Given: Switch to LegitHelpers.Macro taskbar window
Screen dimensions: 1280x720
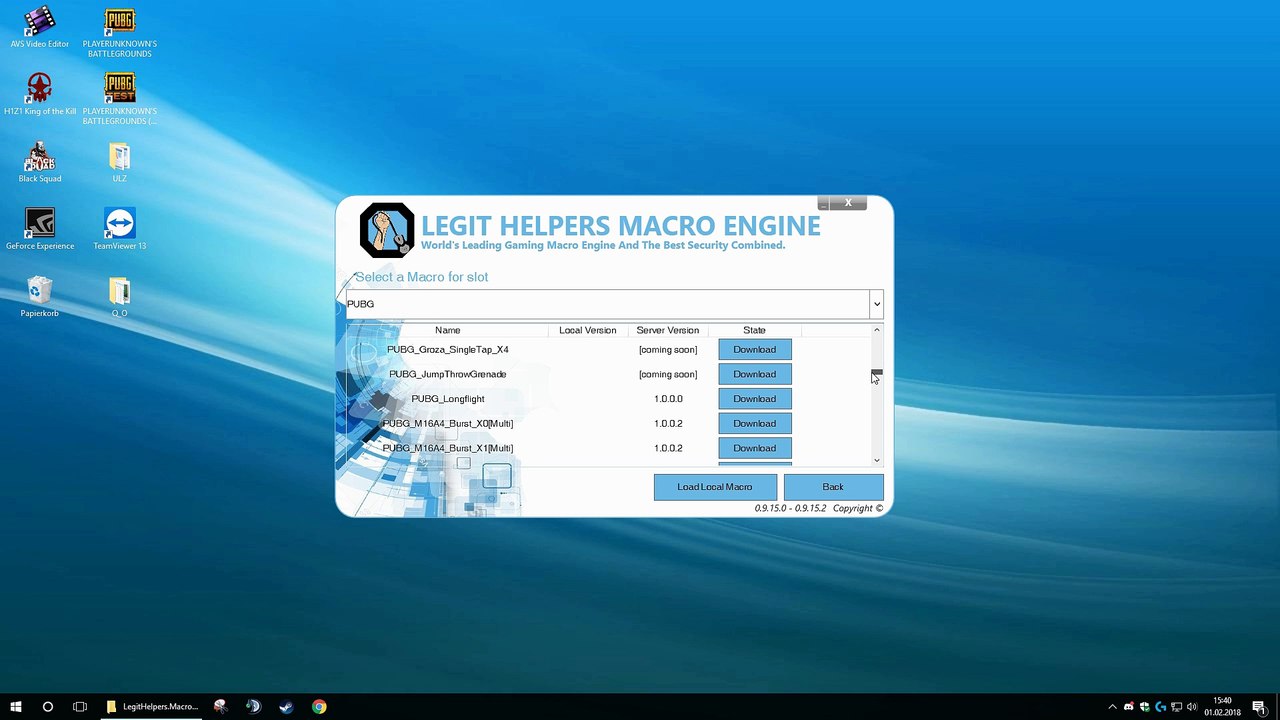Looking at the screenshot, I should click(152, 707).
